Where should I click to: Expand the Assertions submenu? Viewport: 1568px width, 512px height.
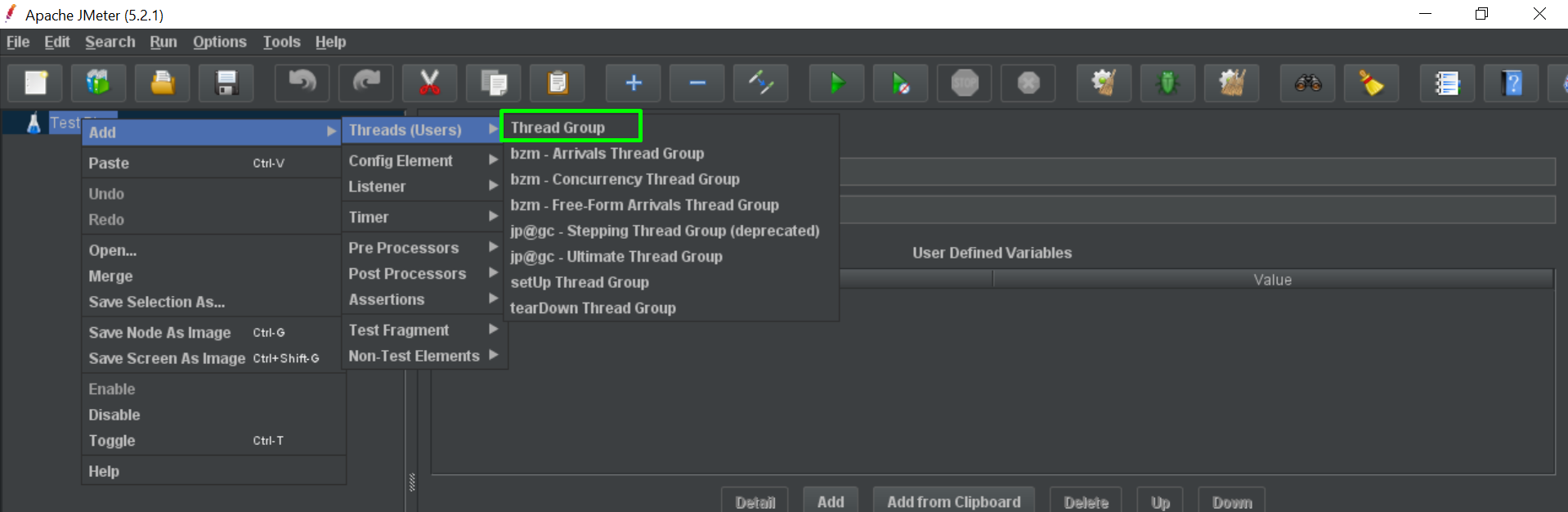(x=423, y=299)
